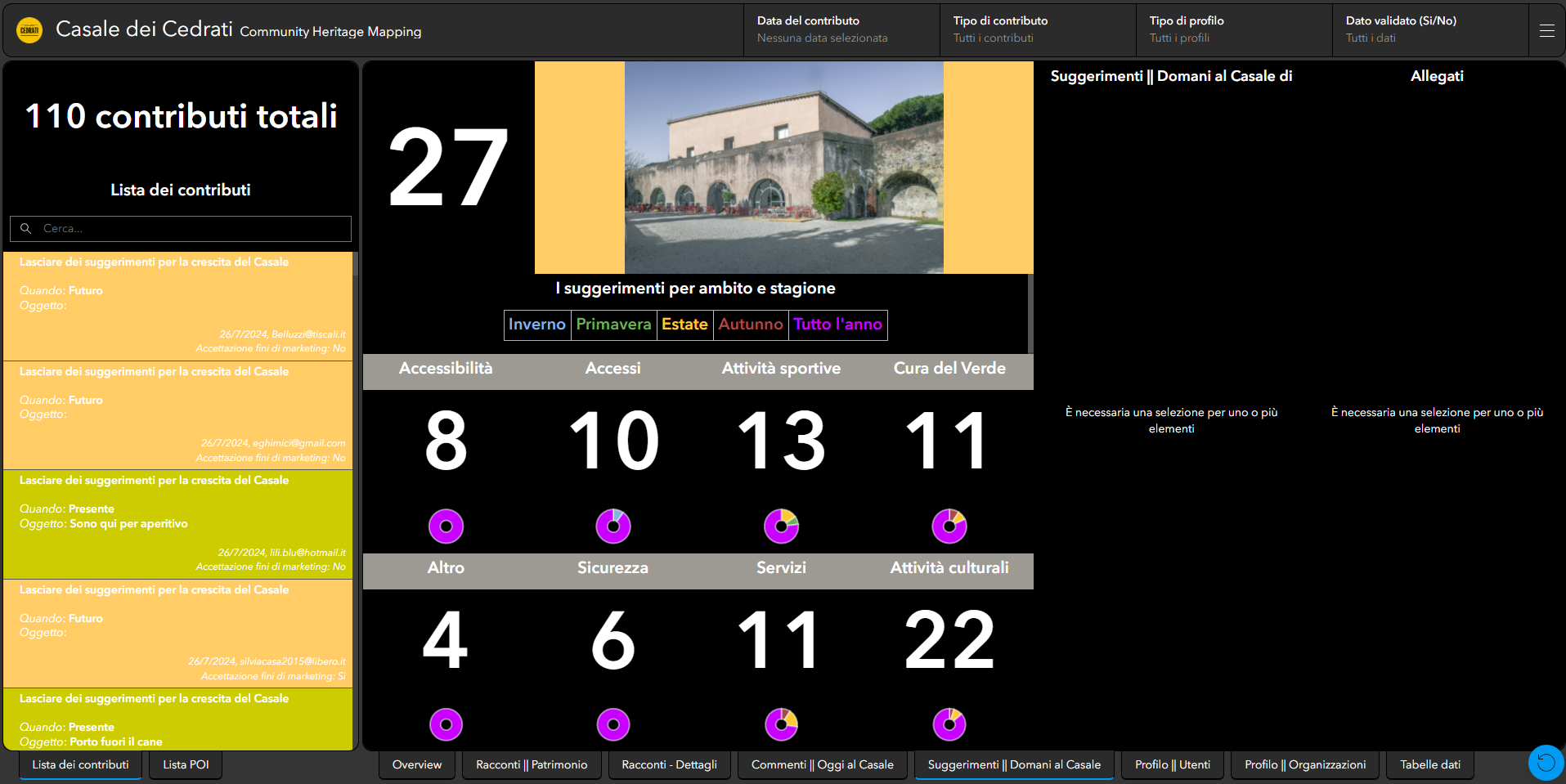Go to the Profilo || Organizzazioni tab
The image size is (1566, 784).
[1305, 765]
